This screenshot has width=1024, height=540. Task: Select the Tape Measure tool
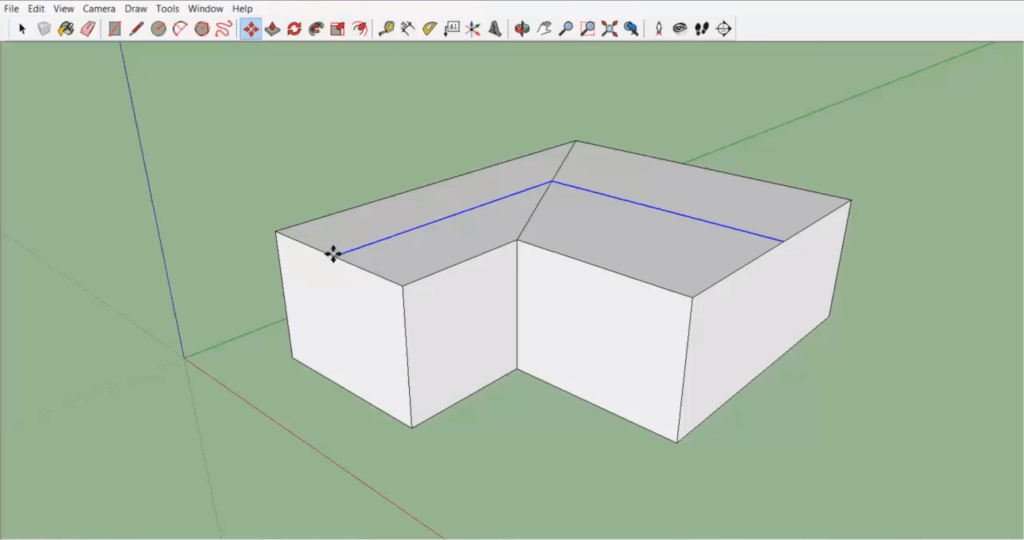click(x=386, y=29)
